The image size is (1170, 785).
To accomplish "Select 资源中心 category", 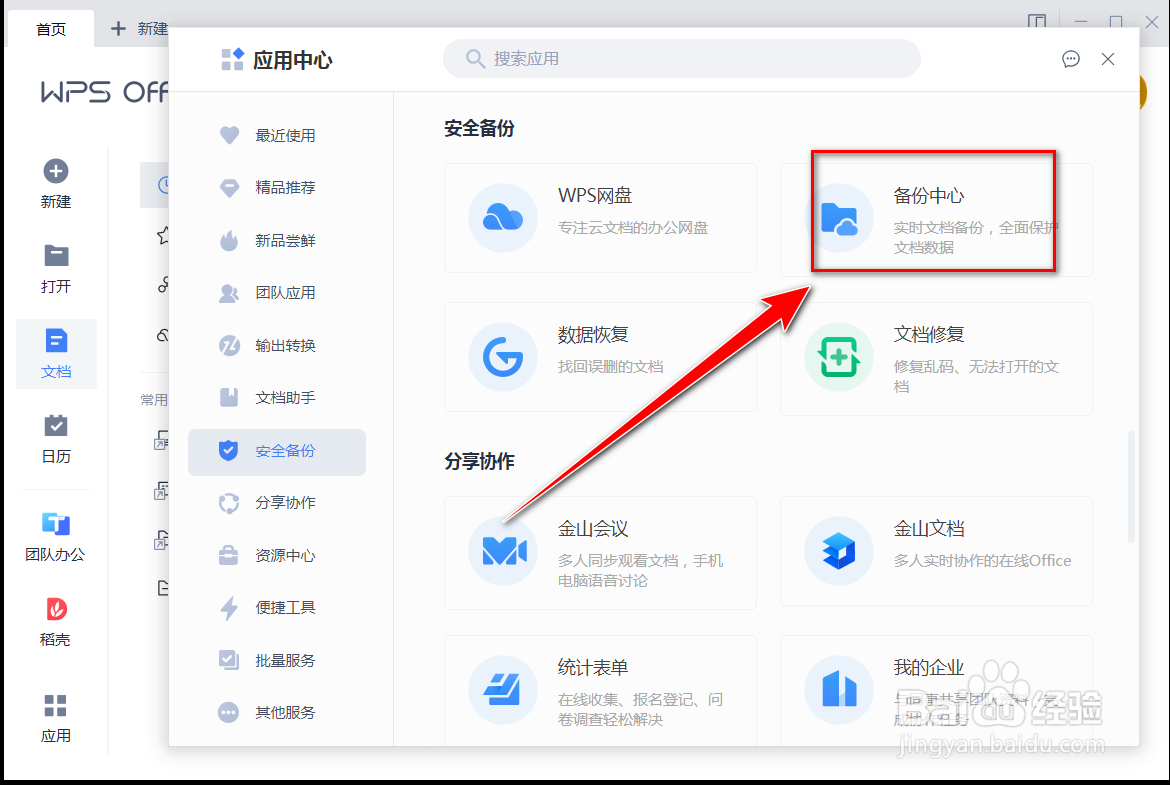I will [277, 555].
